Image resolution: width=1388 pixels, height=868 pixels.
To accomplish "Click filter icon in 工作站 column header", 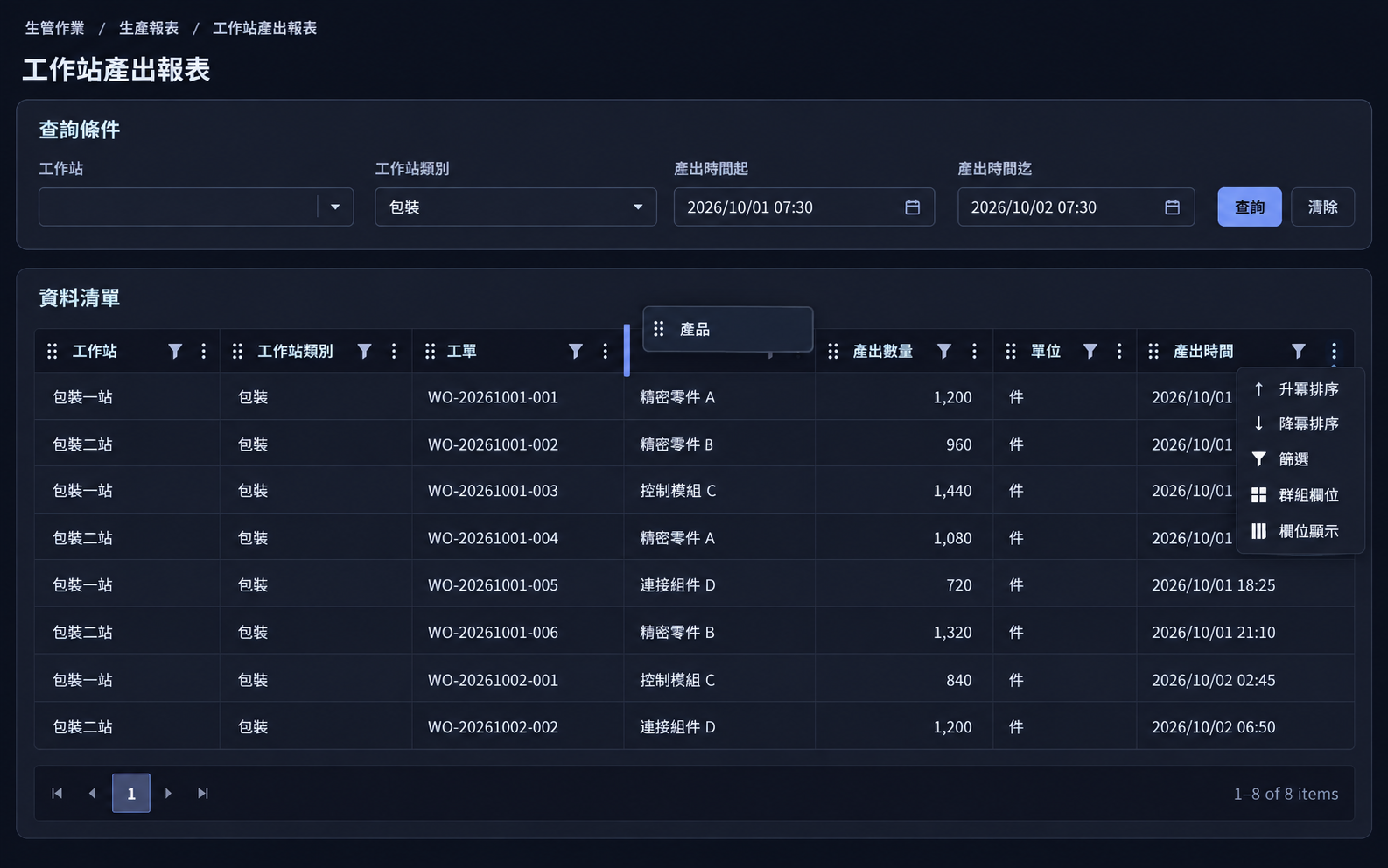I will (x=175, y=351).
